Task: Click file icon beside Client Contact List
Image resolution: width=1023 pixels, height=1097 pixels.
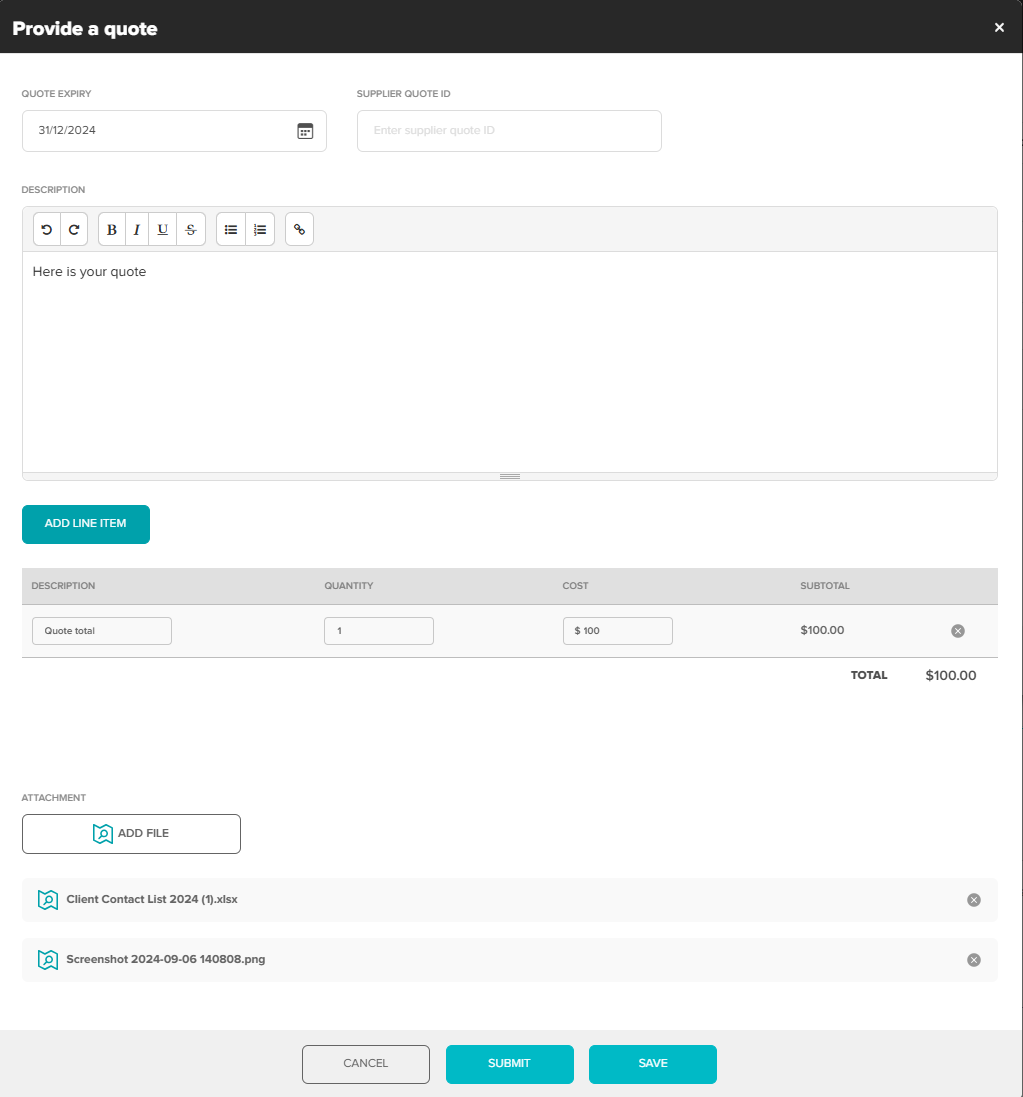Action: tap(48, 900)
